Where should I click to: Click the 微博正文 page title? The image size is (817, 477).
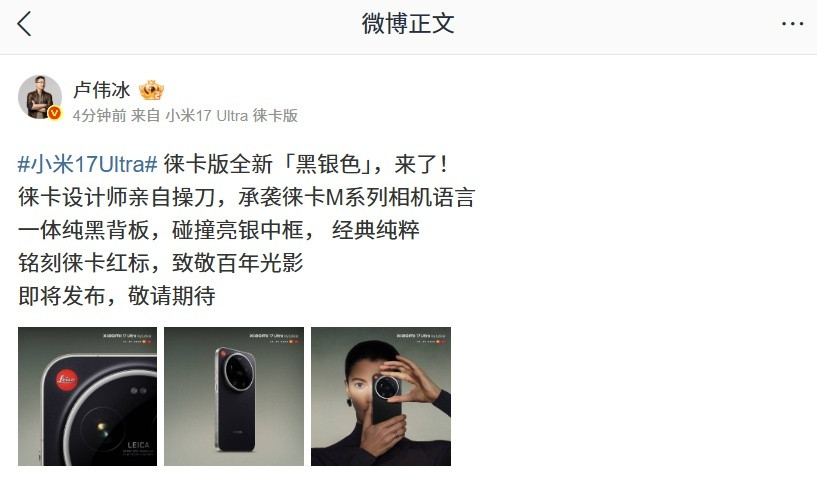(408, 24)
